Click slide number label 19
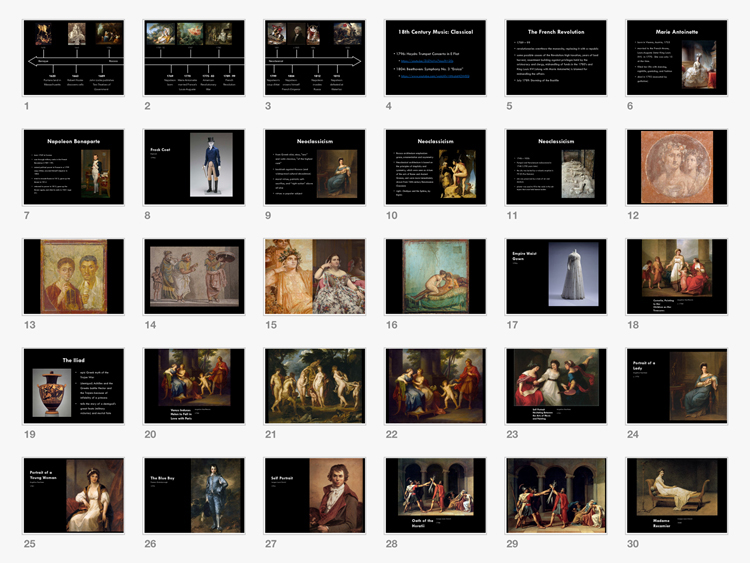The height and width of the screenshot is (563, 750). tap(30, 434)
